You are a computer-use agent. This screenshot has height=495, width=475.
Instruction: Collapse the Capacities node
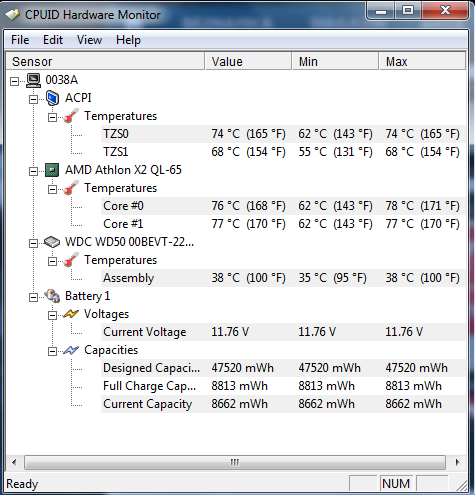52,351
